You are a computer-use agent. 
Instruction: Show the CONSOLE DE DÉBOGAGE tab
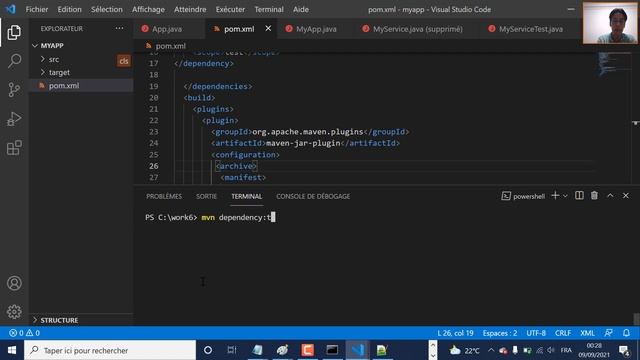[313, 196]
